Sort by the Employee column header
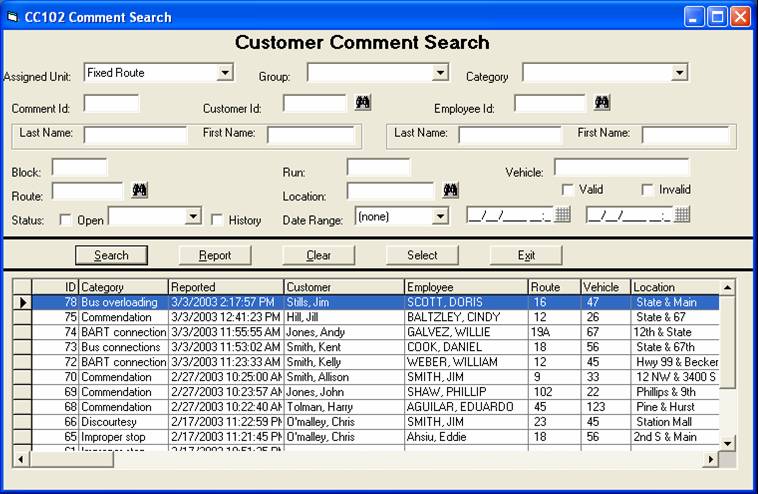 pos(465,287)
